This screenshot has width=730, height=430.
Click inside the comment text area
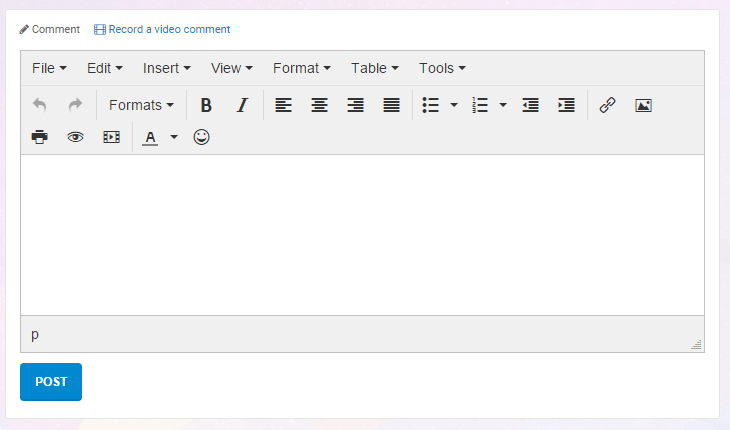362,235
